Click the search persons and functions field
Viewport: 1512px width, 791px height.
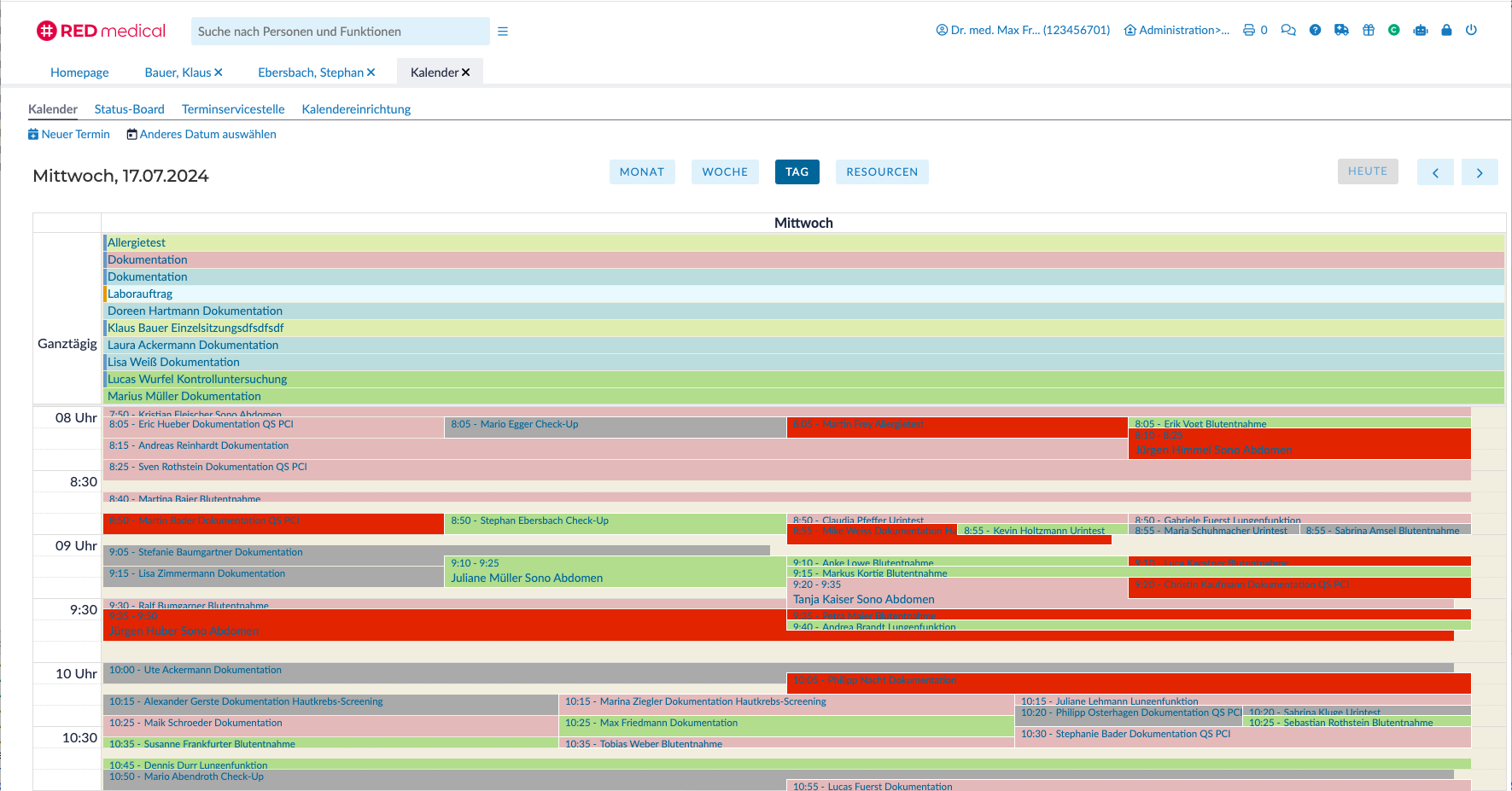pos(341,31)
